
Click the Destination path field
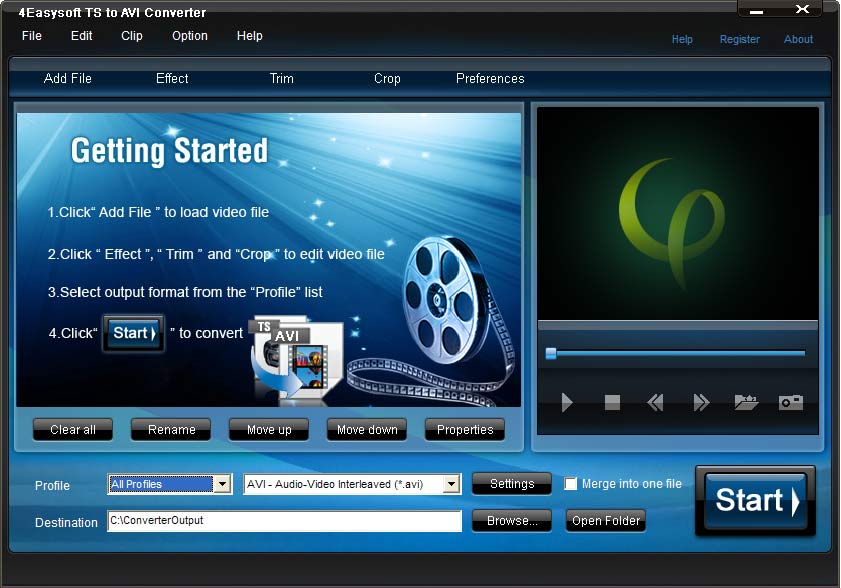[x=283, y=521]
